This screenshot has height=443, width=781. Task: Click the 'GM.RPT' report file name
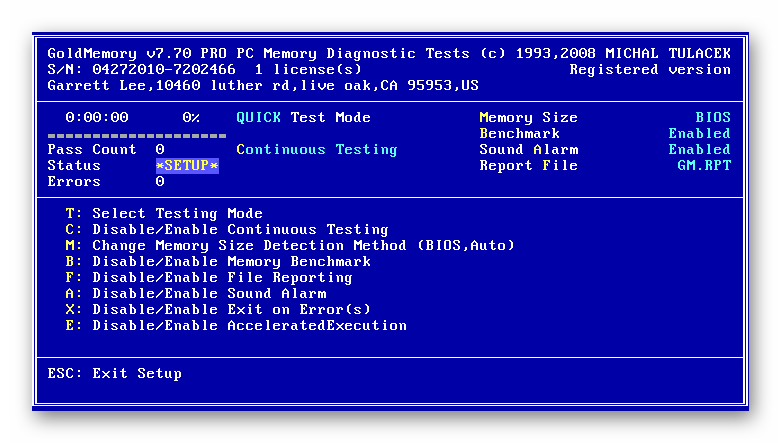coord(704,165)
